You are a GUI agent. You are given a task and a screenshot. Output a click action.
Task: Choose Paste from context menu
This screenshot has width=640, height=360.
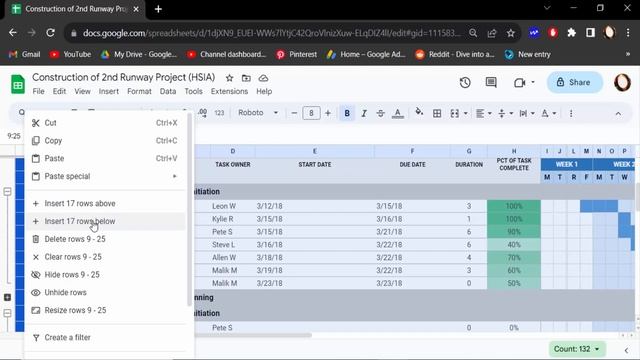pyautogui.click(x=105, y=158)
